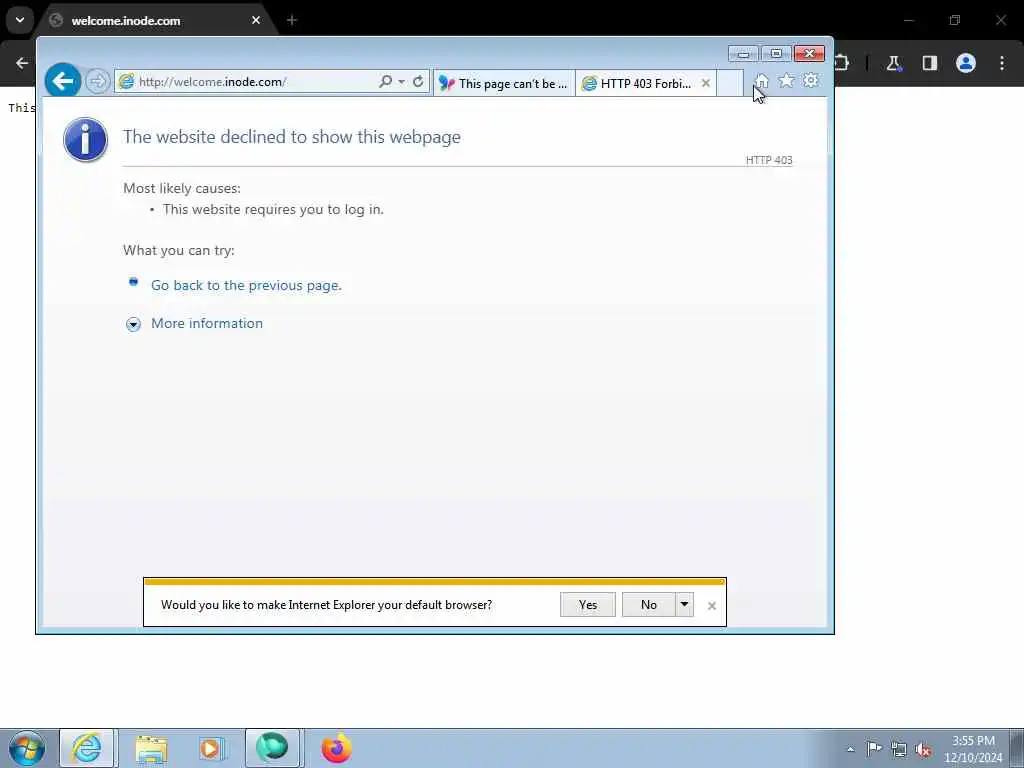Show hidden system tray icons arrow
The height and width of the screenshot is (768, 1024).
(x=850, y=749)
